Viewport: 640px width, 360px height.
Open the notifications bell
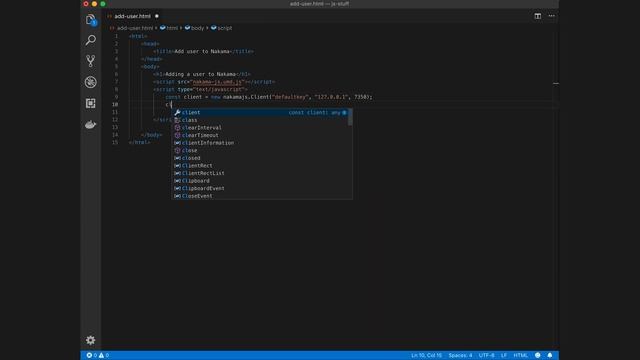tap(550, 355)
